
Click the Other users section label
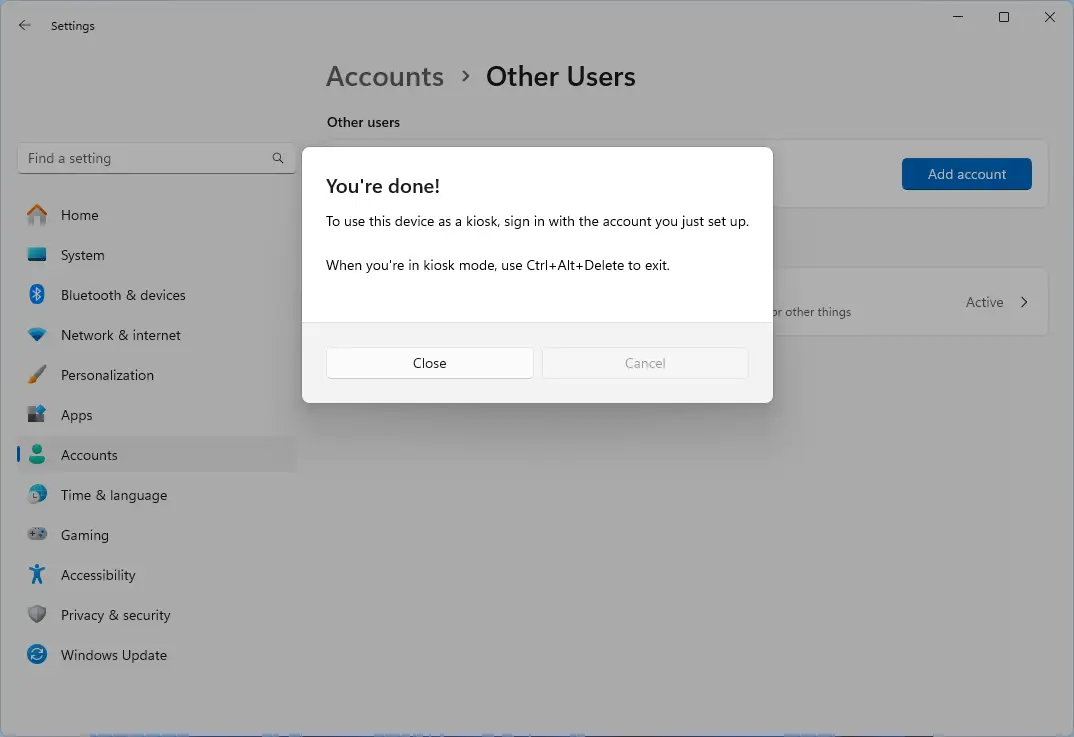click(x=363, y=122)
